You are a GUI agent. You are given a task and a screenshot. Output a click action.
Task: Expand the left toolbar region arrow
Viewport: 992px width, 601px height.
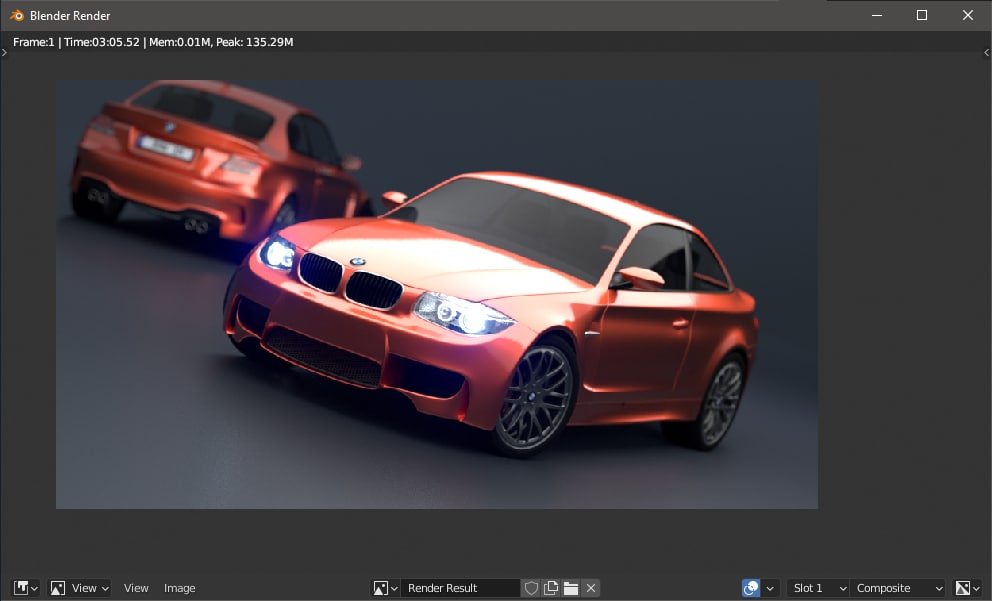(4, 53)
